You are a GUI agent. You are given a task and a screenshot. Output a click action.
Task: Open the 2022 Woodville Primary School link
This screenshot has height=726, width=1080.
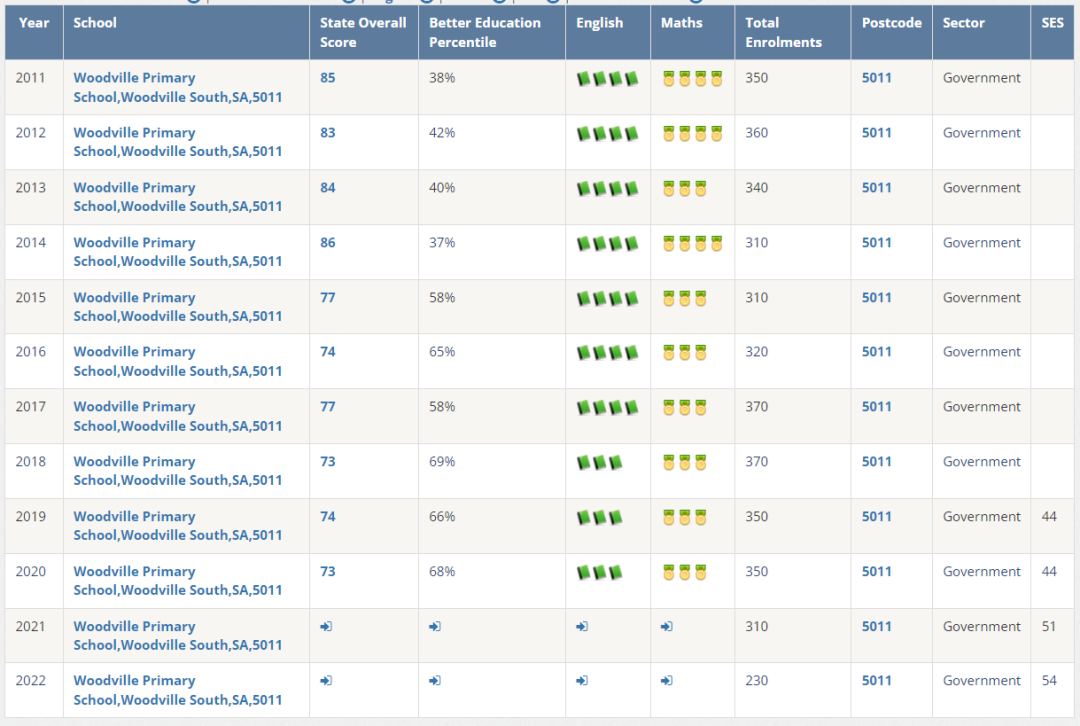178,690
